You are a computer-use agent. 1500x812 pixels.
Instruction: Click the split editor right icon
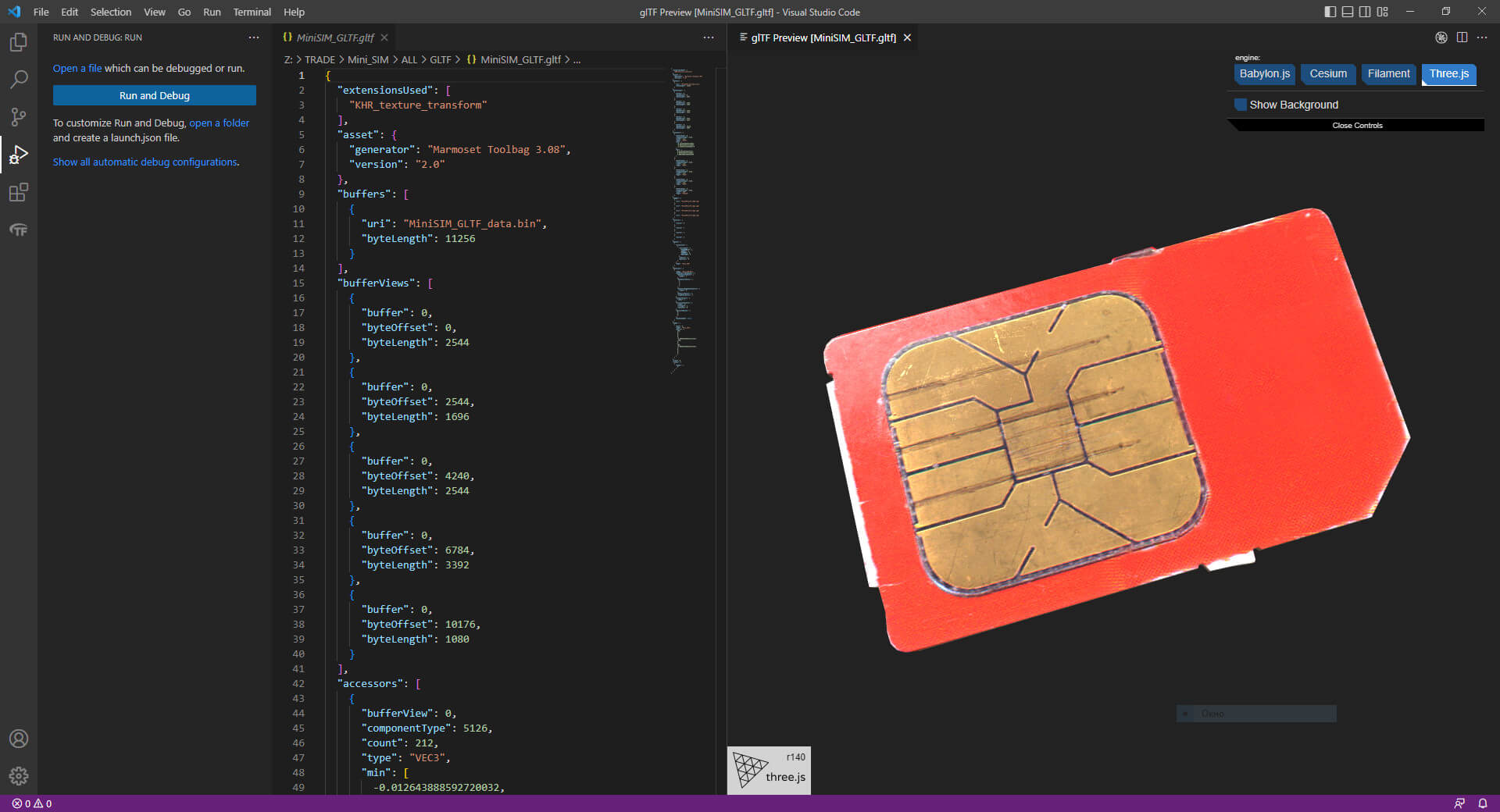[1462, 37]
